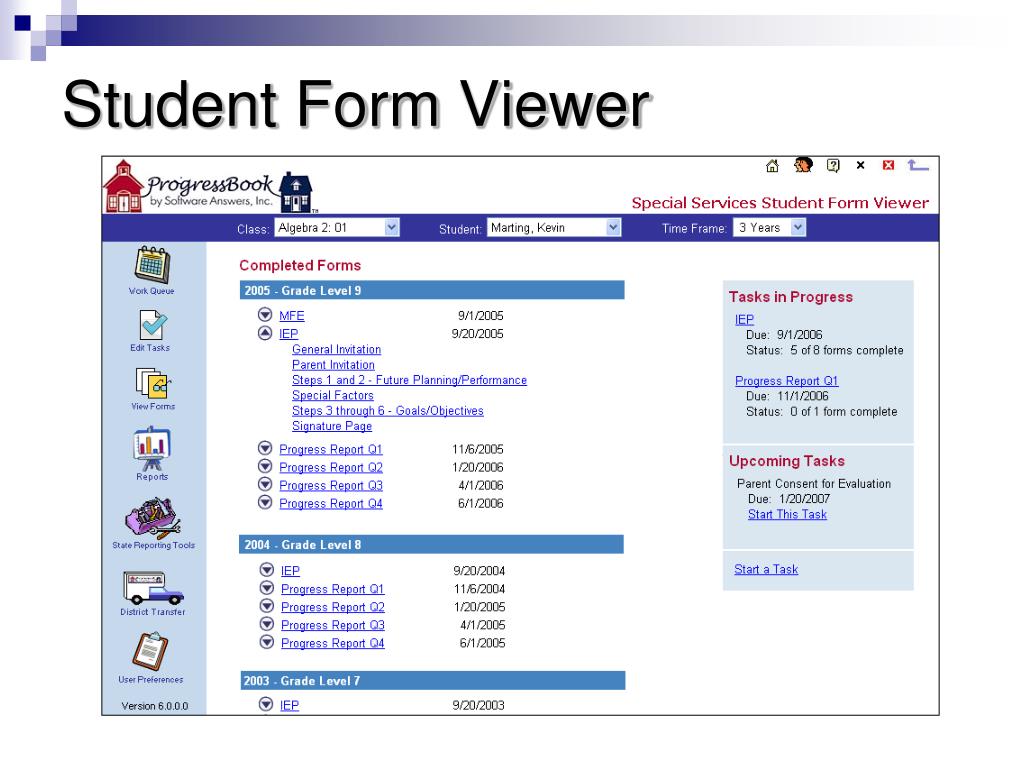Open the Work Queue calendar icon

click(152, 264)
